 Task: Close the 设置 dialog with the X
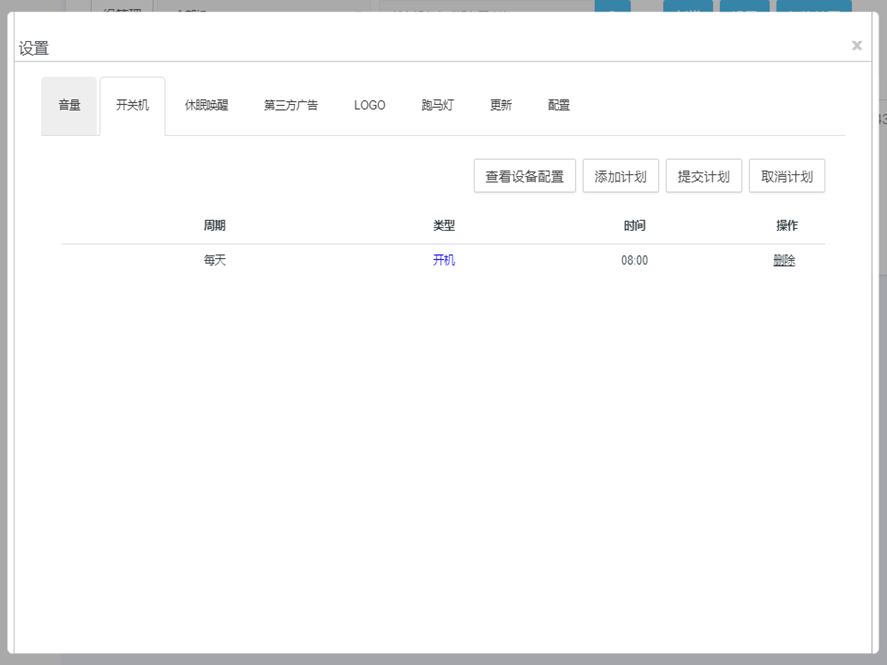pyautogui.click(x=857, y=45)
